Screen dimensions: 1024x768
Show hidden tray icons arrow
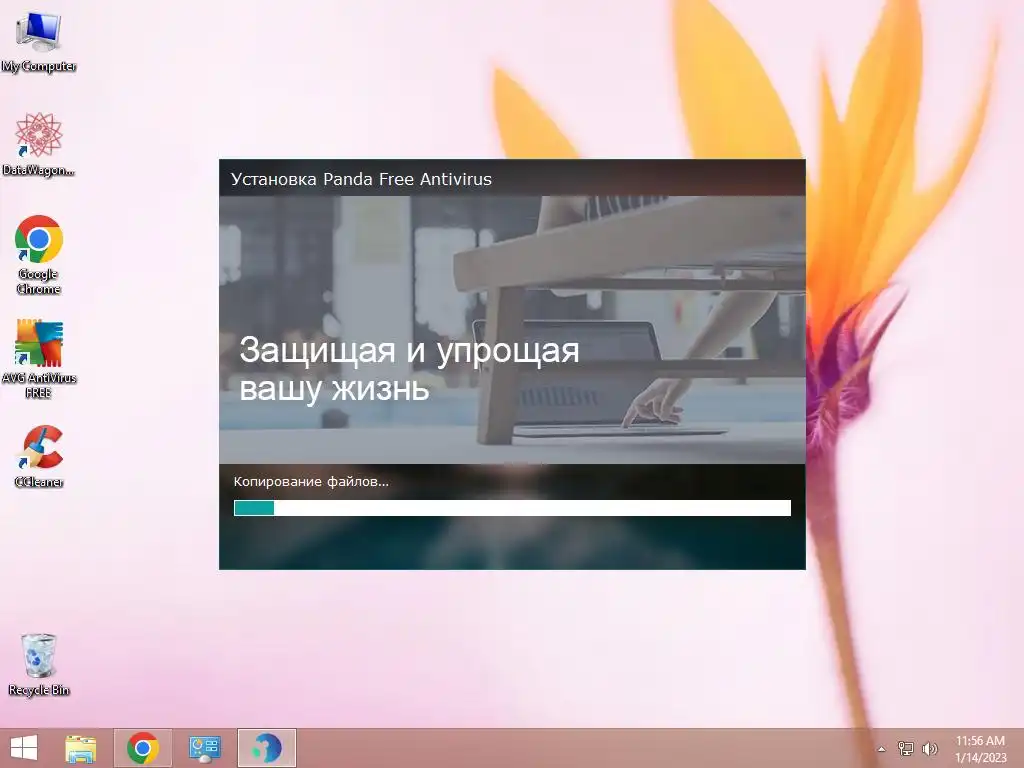point(882,749)
